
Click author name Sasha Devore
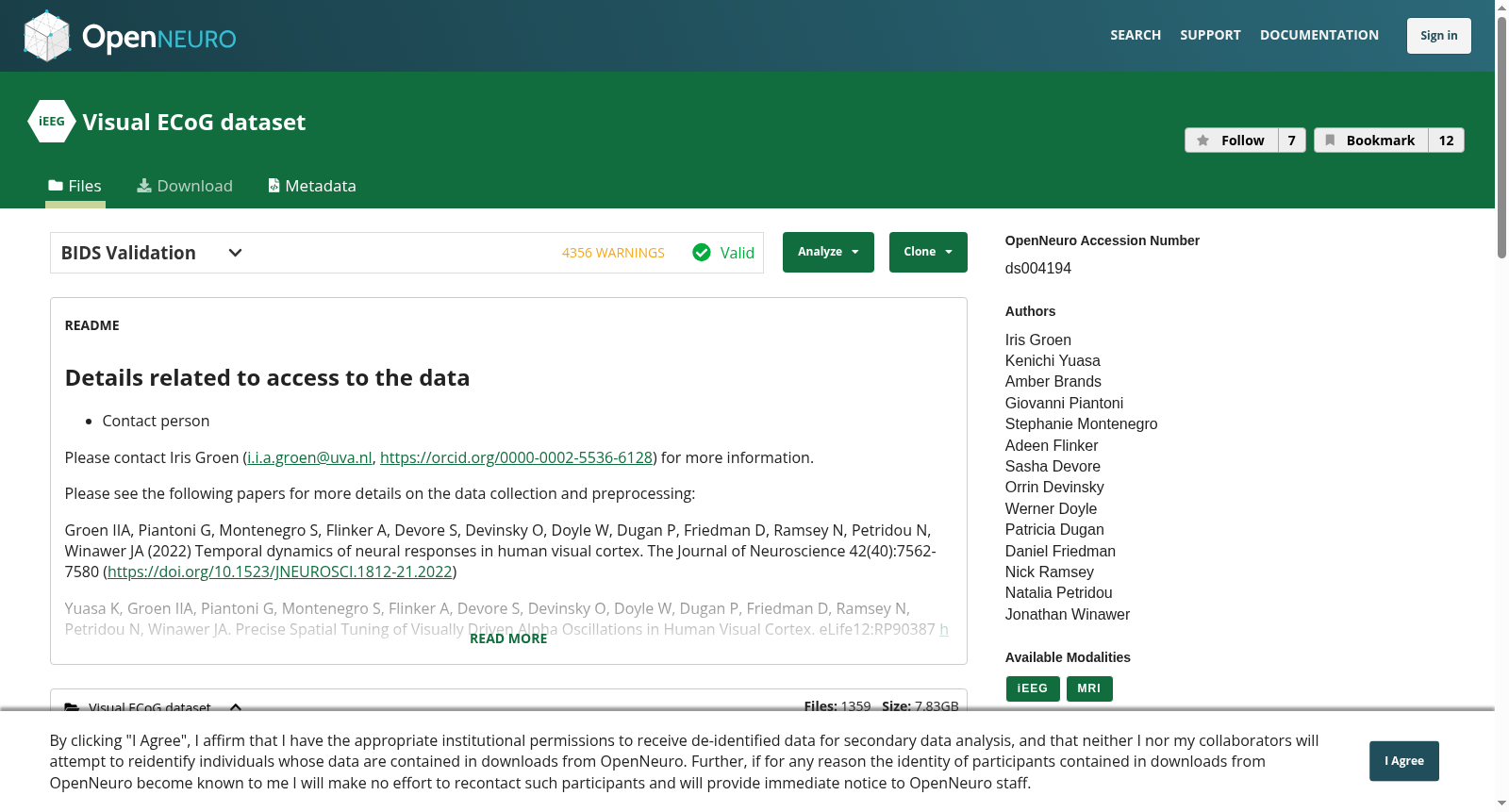pyautogui.click(x=1053, y=466)
